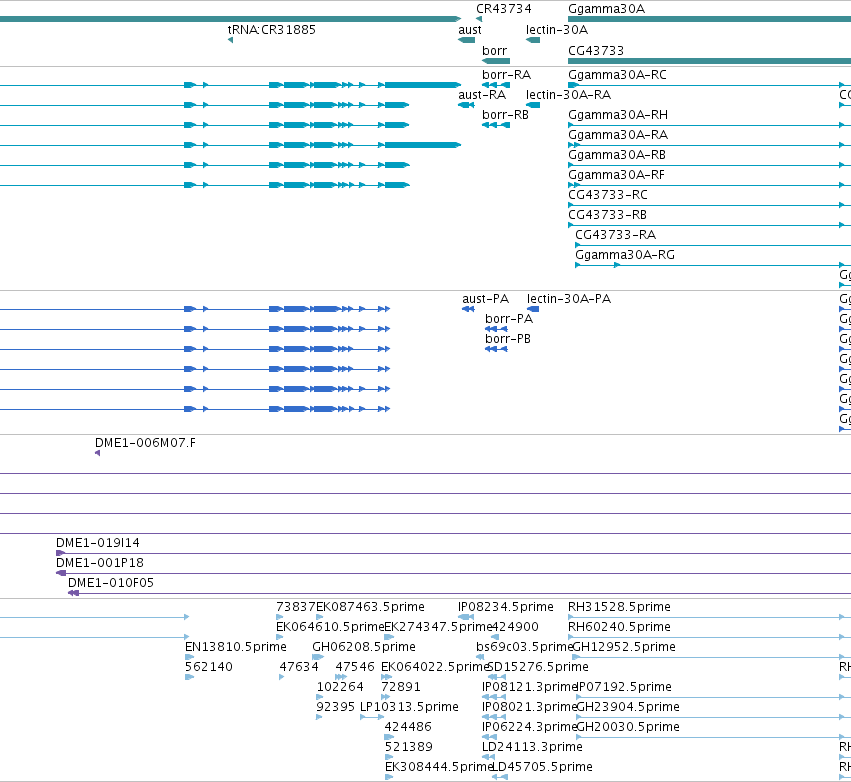Select the EN13810.5prime EST label
Image resolution: width=851 pixels, height=782 pixels.
(236, 647)
